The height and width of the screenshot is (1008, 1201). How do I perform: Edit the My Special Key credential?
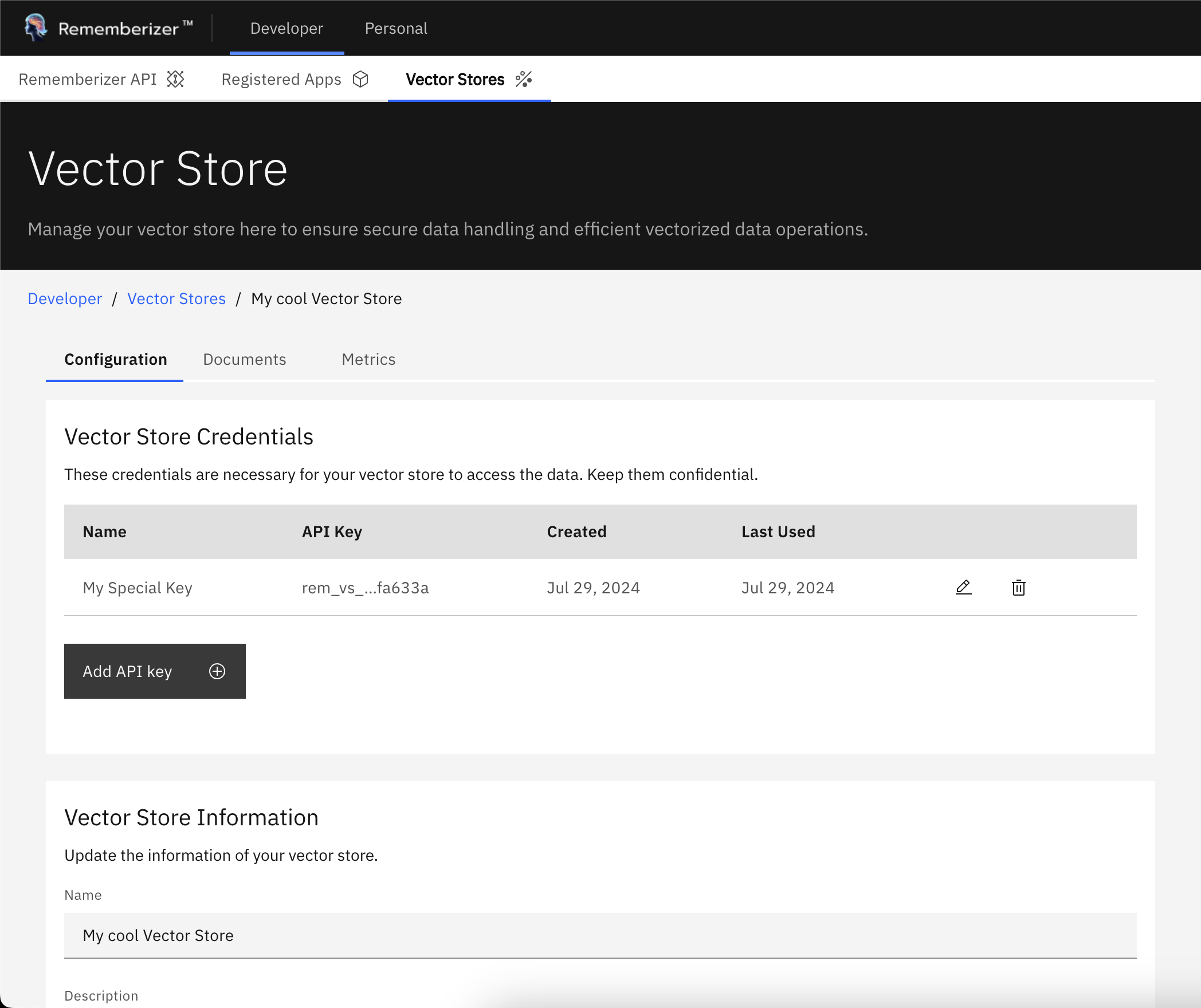click(x=963, y=587)
